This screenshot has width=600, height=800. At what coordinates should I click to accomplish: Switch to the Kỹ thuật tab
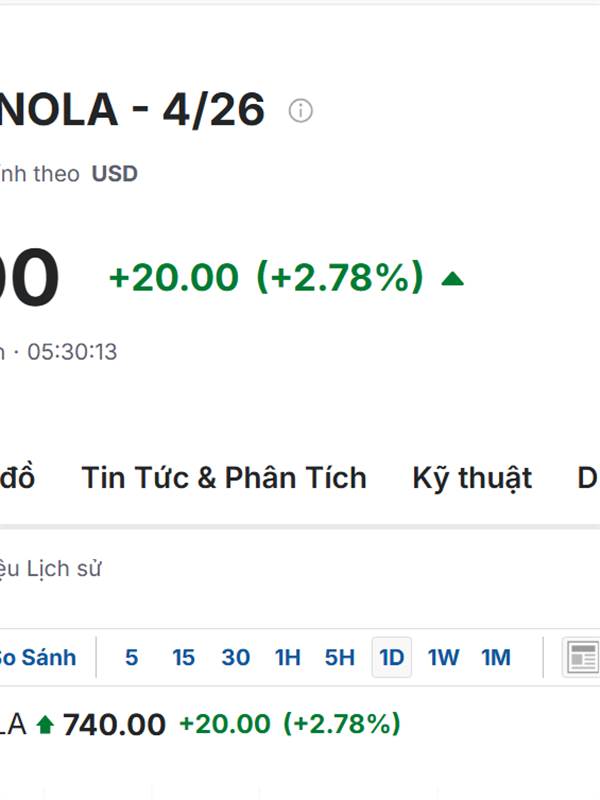(472, 478)
